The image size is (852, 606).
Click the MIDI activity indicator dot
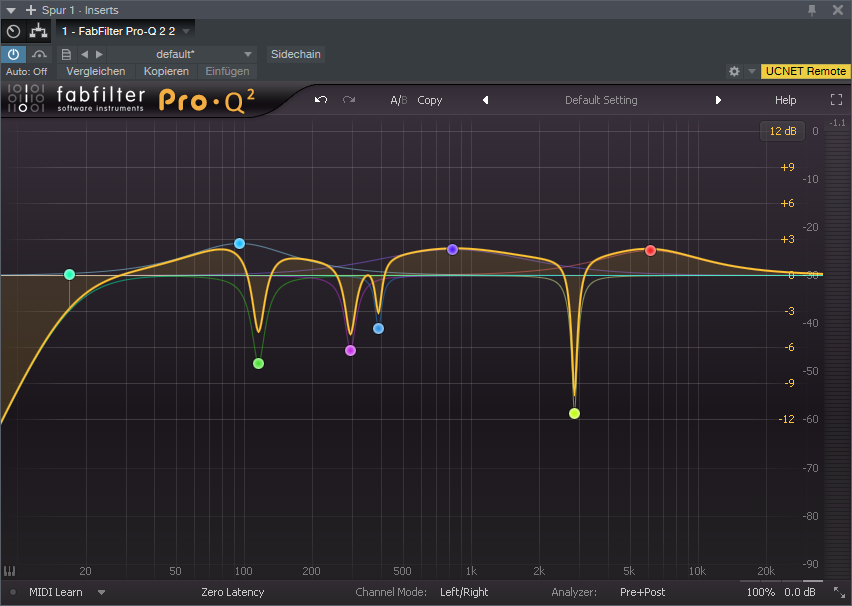[x=13, y=592]
